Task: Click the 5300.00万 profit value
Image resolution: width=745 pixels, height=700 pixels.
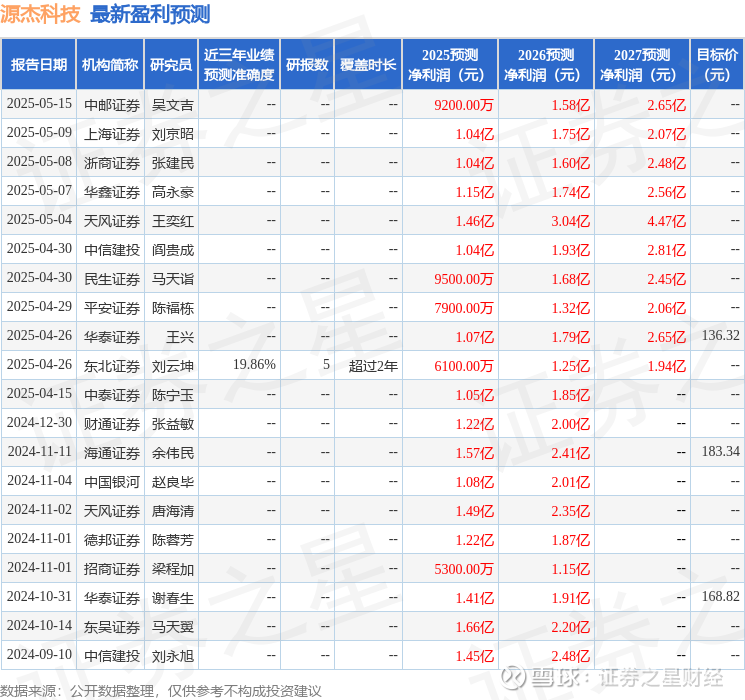Action: pyautogui.click(x=464, y=569)
